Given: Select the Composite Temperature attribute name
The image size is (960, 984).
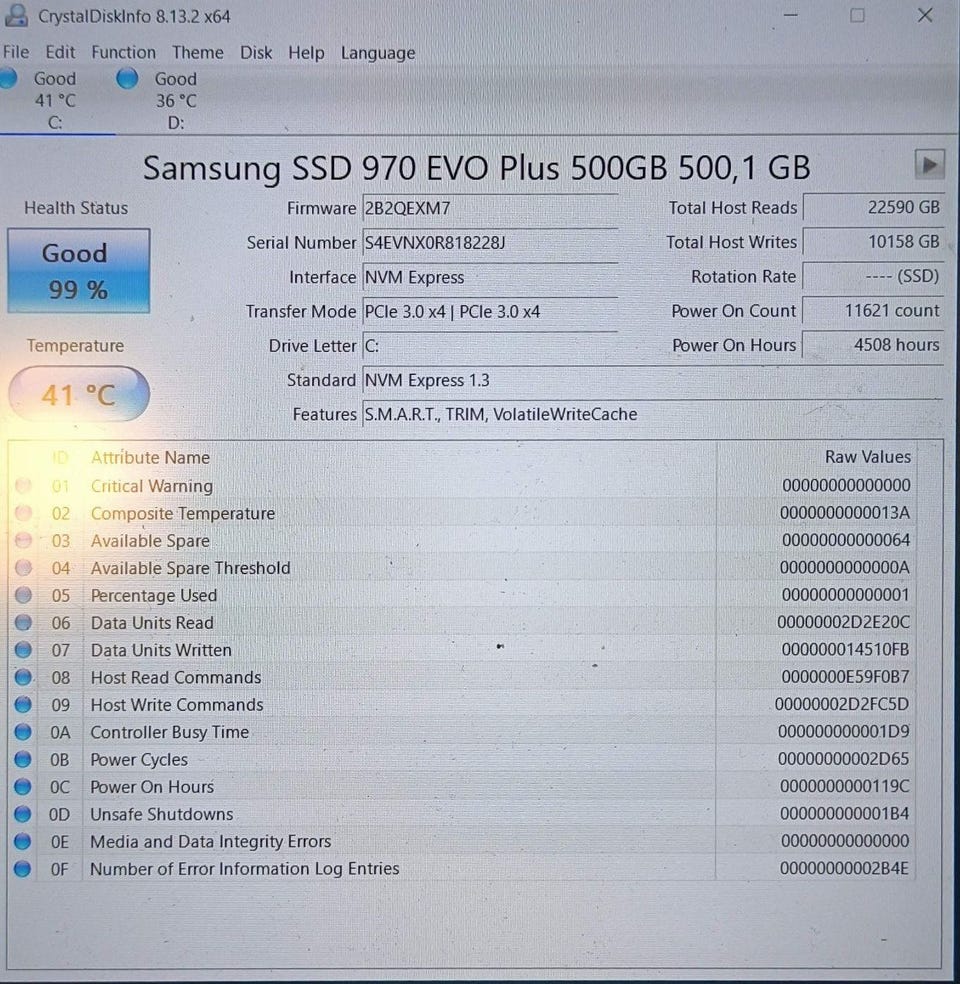Looking at the screenshot, I should click(183, 513).
